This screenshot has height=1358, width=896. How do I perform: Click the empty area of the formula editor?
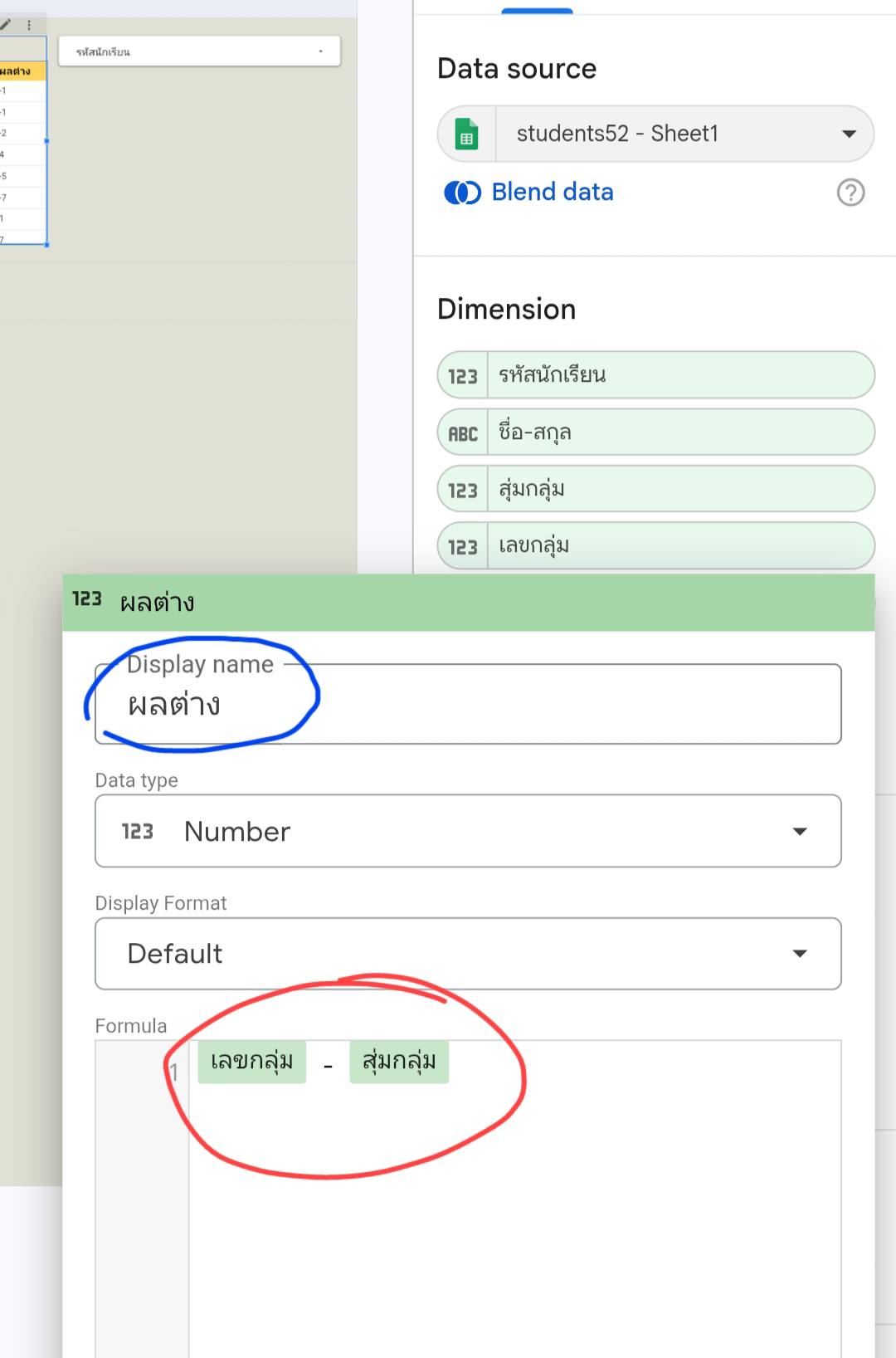(x=514, y=1229)
